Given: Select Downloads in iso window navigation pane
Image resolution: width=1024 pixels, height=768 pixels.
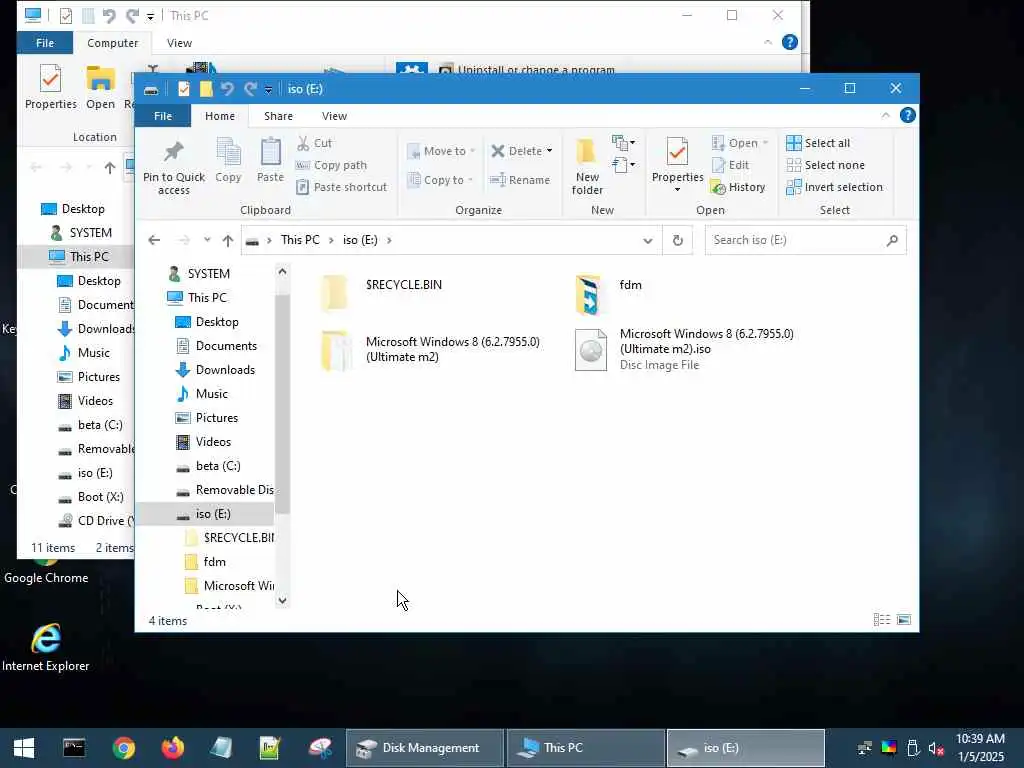Looking at the screenshot, I should (216, 370).
